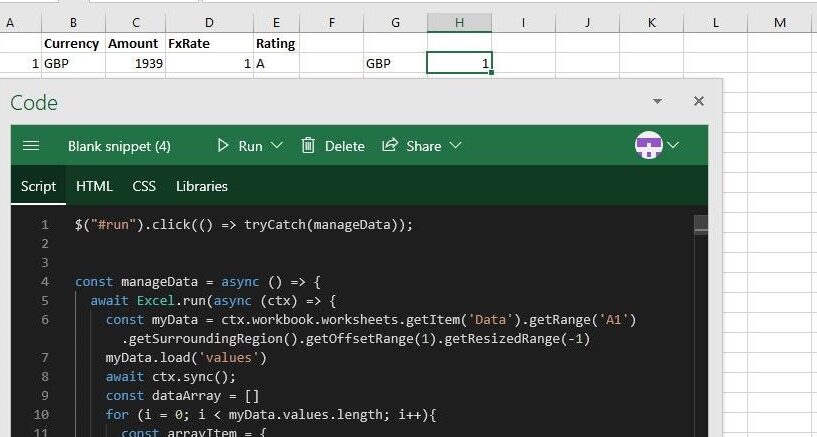Click code line 10 for loop

(271, 415)
